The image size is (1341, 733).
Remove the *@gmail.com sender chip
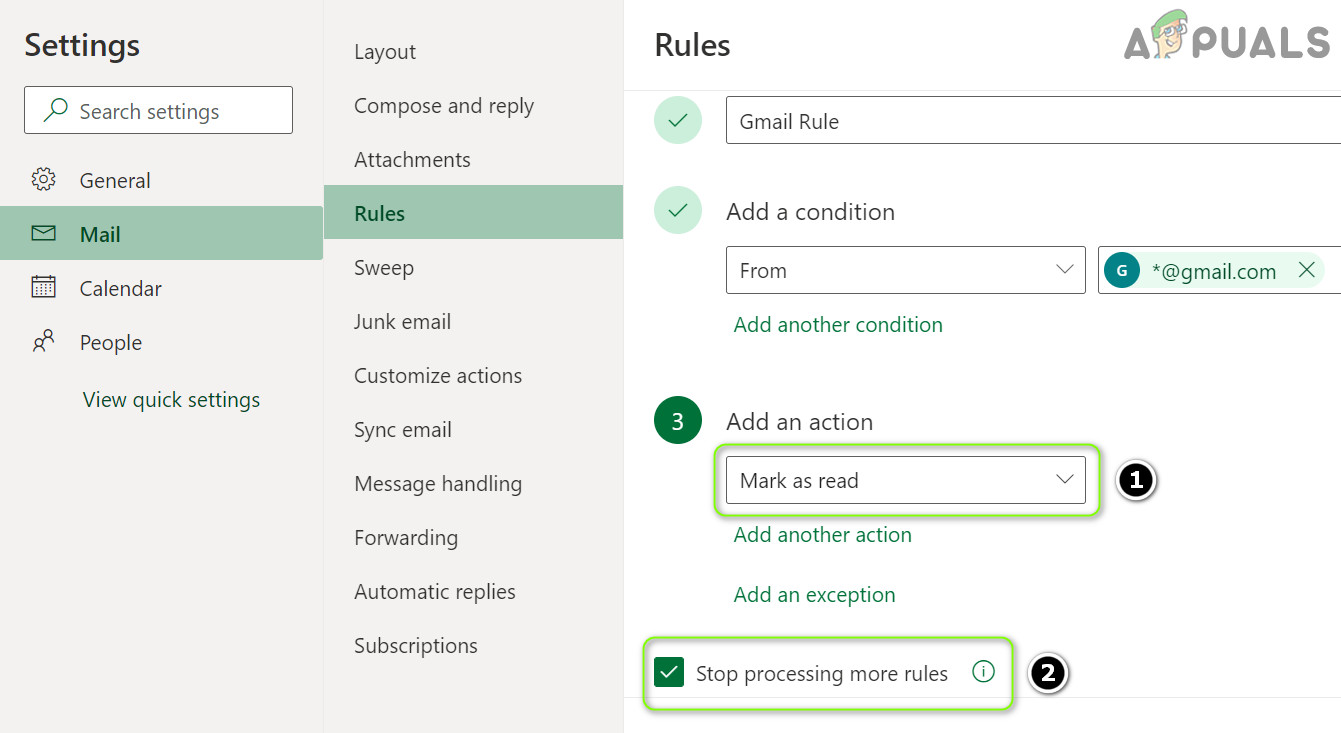point(1306,270)
